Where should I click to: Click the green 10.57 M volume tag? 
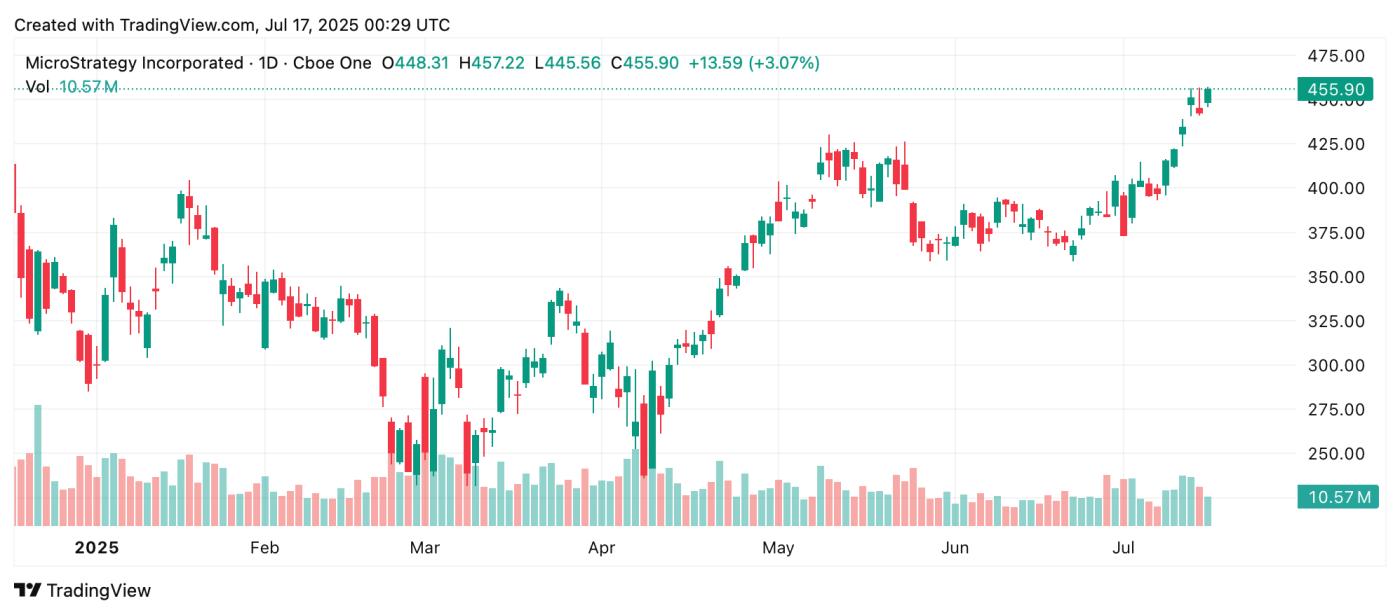pos(1335,496)
